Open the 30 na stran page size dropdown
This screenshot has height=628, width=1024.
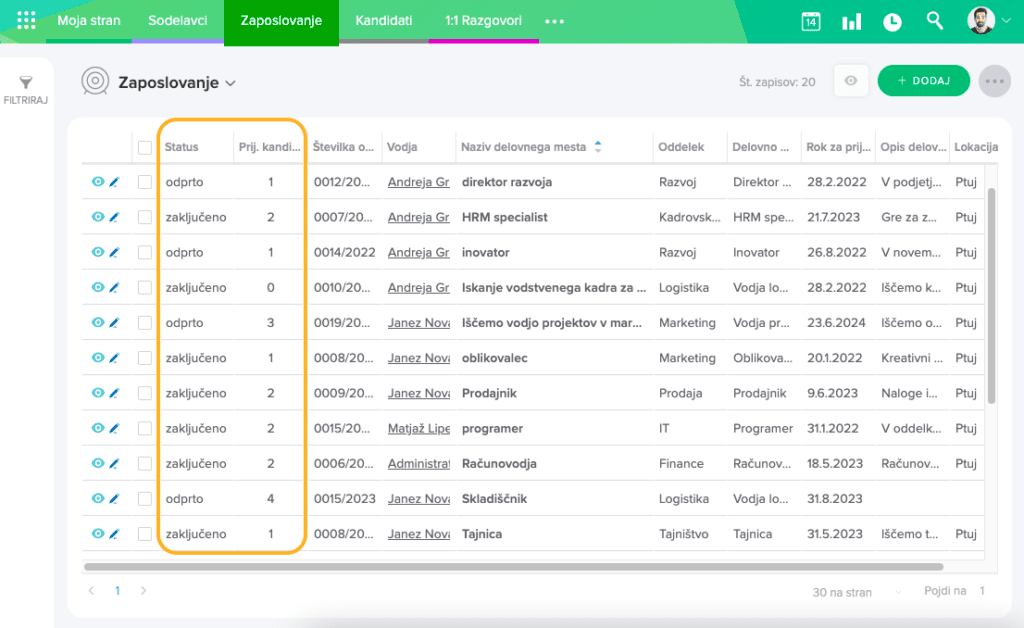[858, 592]
